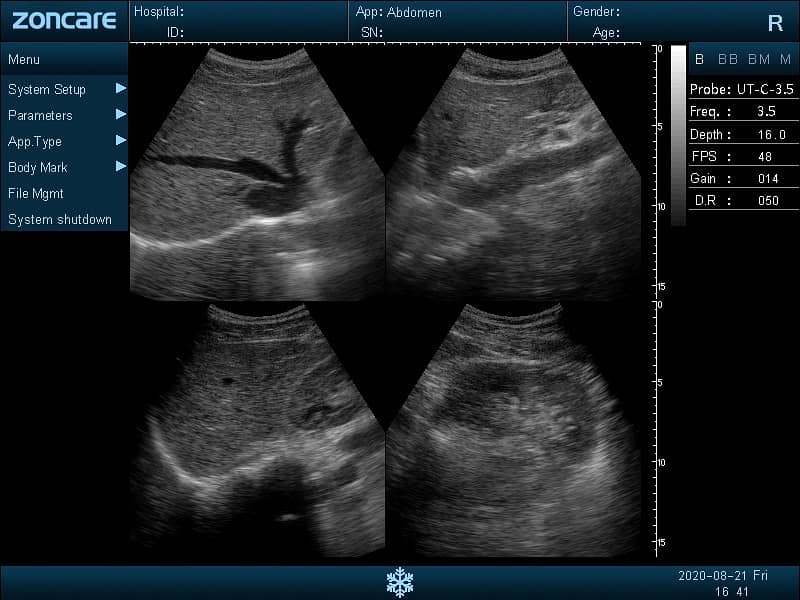The image size is (800, 600).
Task: Choose System shutdown from the menu
Action: (60, 219)
